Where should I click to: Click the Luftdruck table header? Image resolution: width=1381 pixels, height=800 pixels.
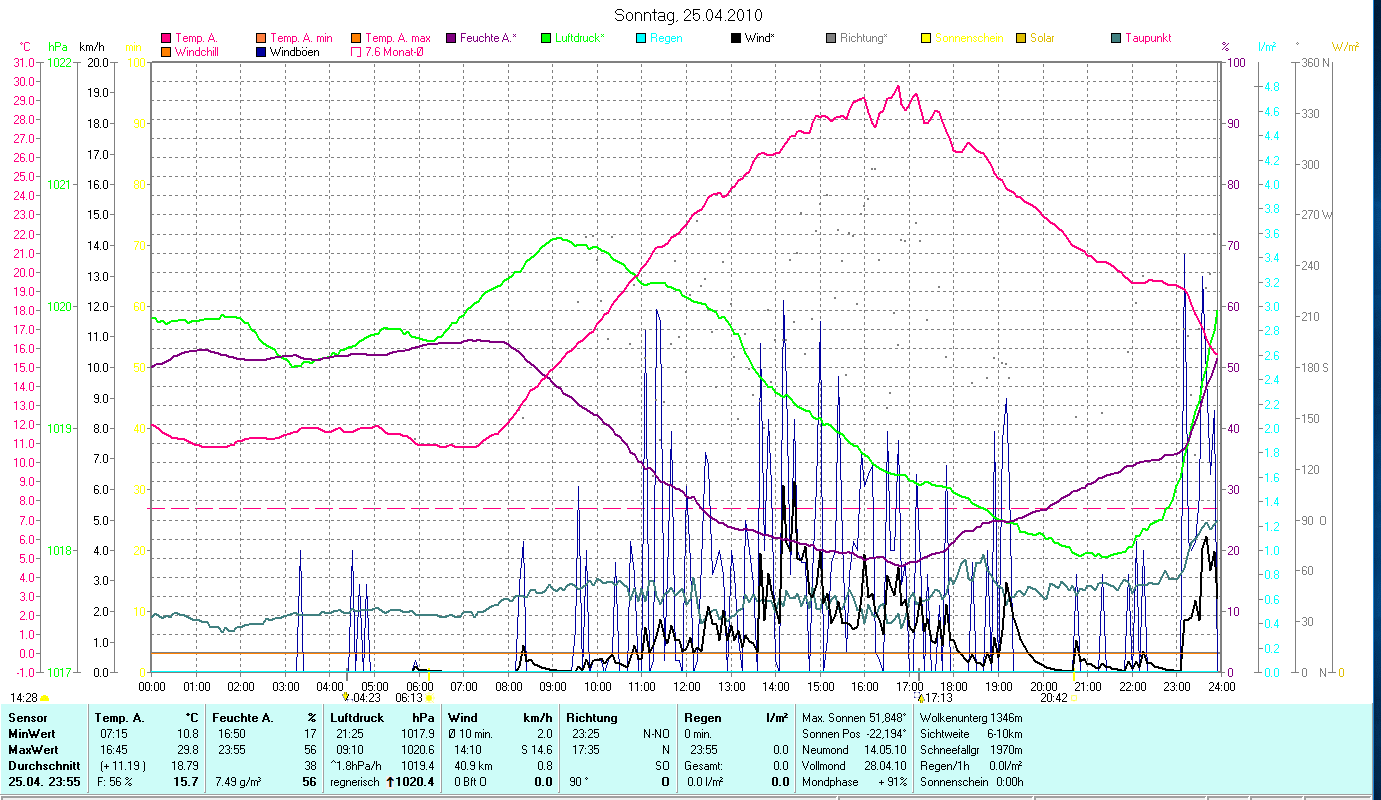(x=357, y=718)
